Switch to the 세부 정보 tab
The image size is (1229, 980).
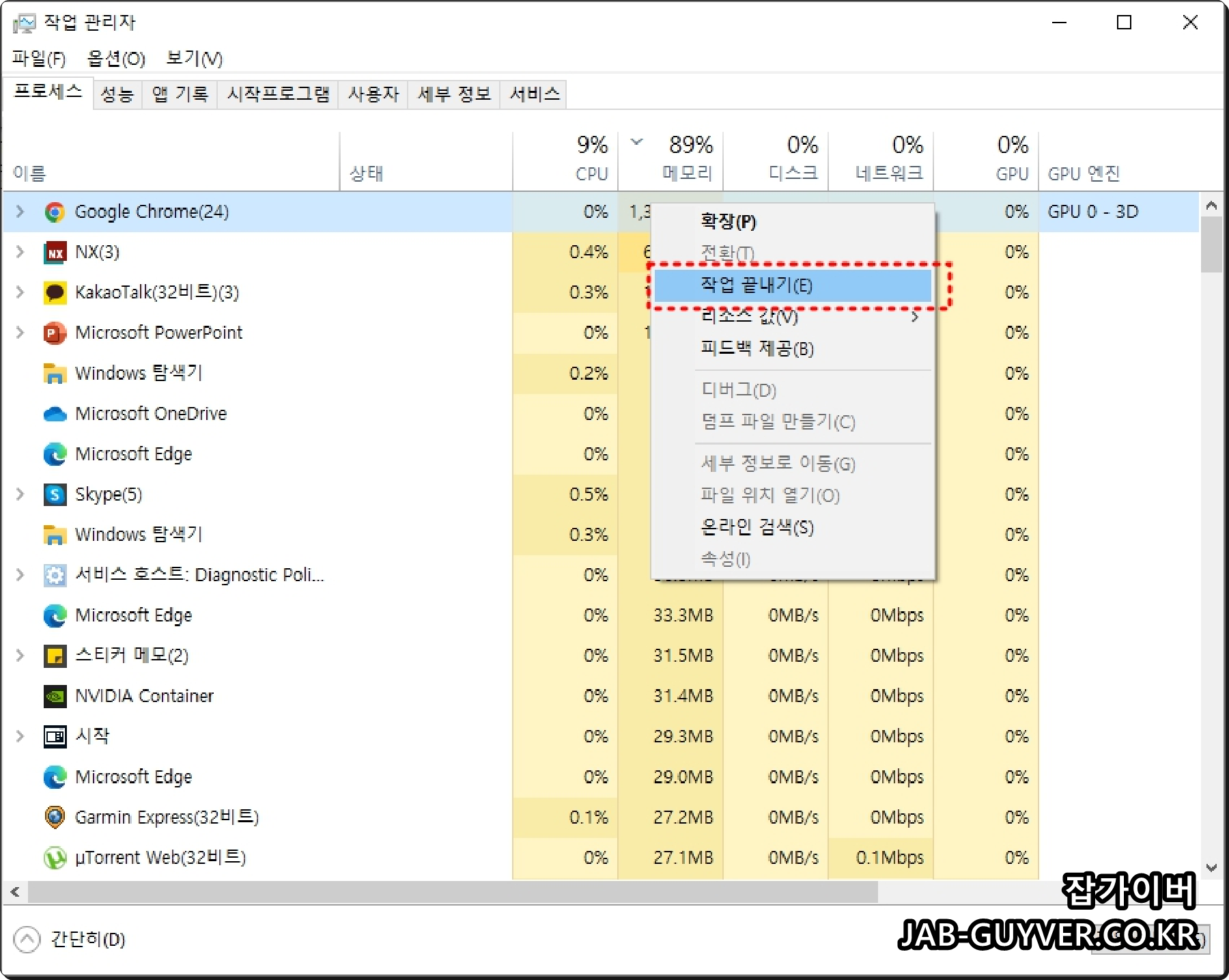tap(454, 94)
